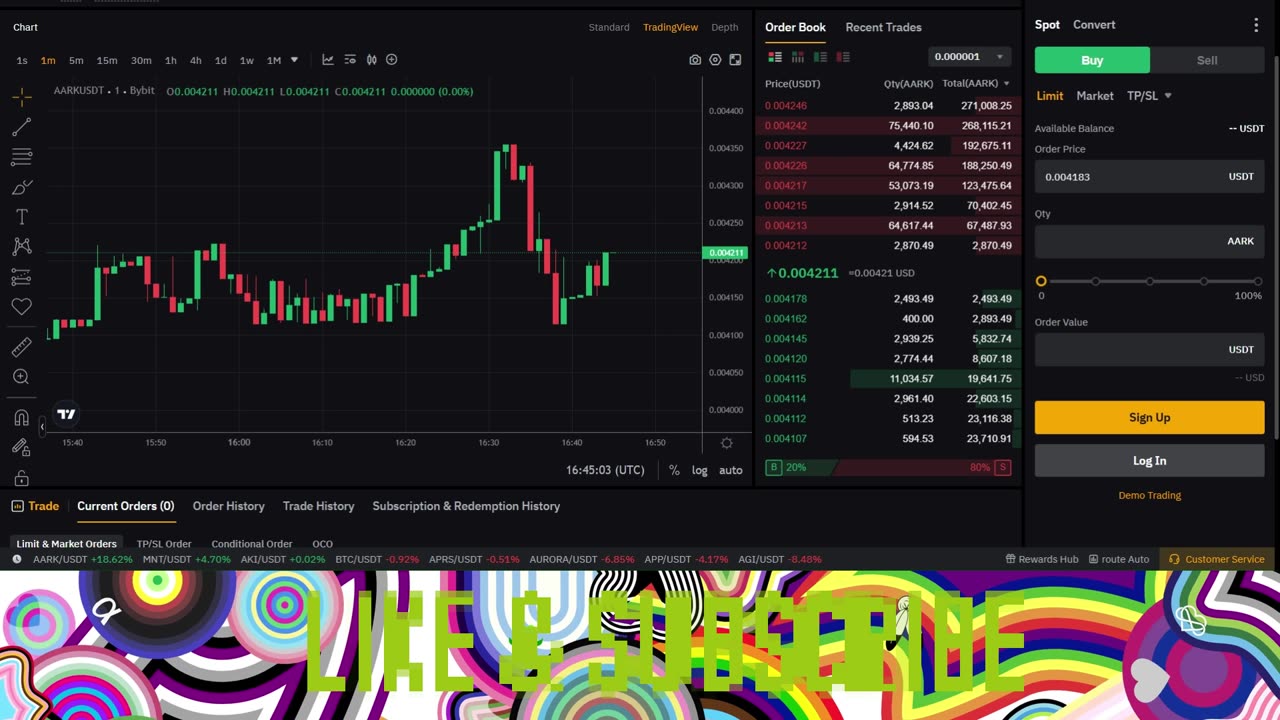Focus the Order Price input field
The height and width of the screenshot is (720, 1280).
pyautogui.click(x=1149, y=177)
